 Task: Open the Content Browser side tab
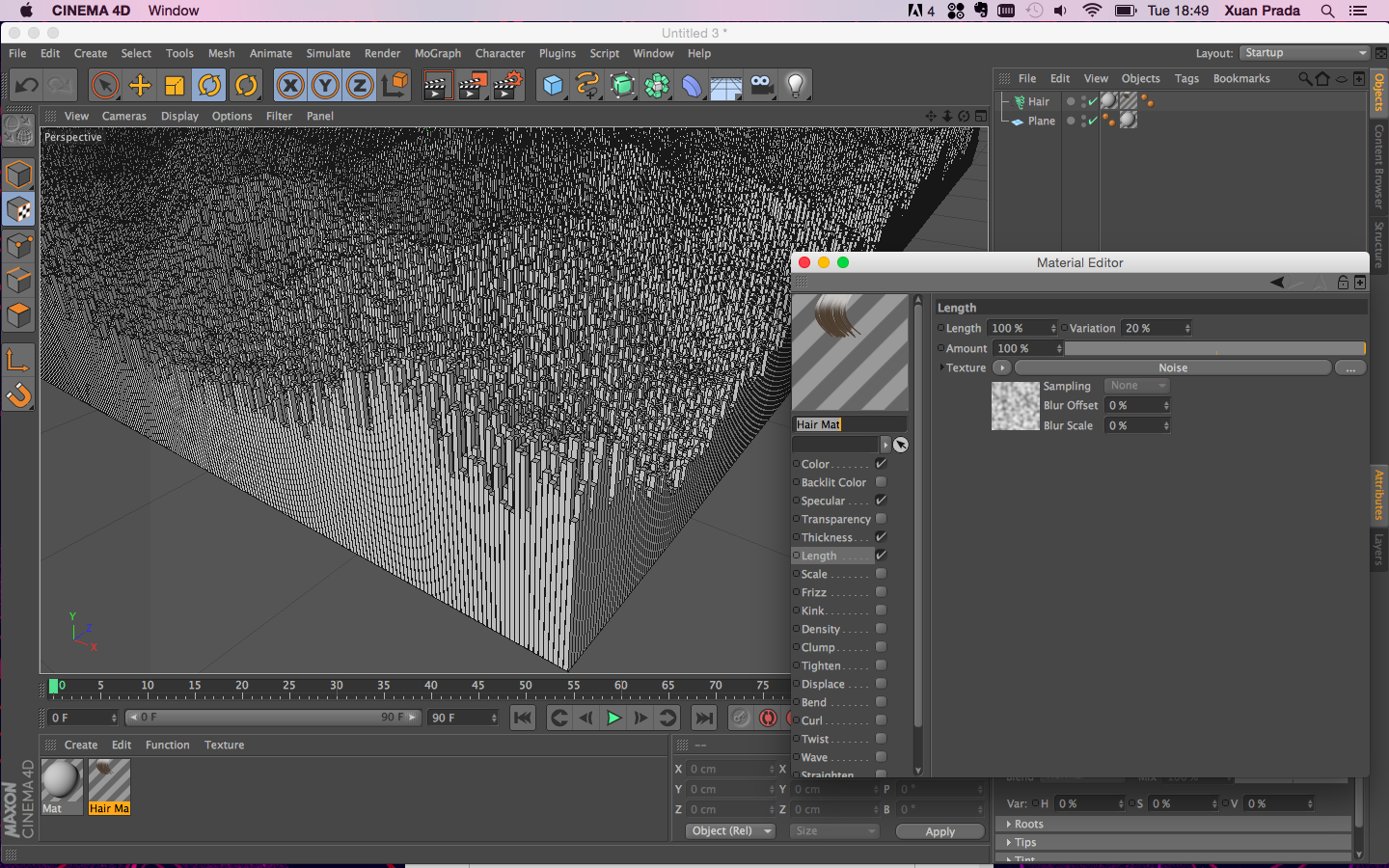pyautogui.click(x=1379, y=167)
